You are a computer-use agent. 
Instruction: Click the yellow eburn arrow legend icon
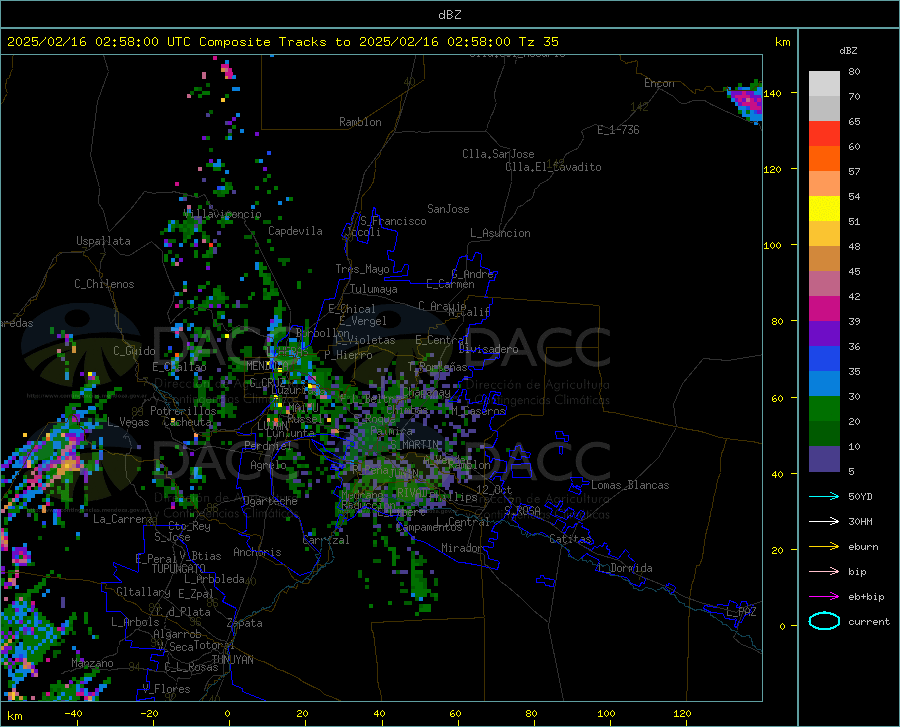[x=824, y=546]
